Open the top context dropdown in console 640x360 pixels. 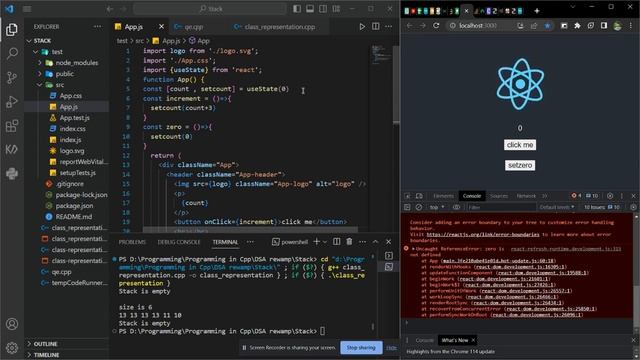click(436, 207)
